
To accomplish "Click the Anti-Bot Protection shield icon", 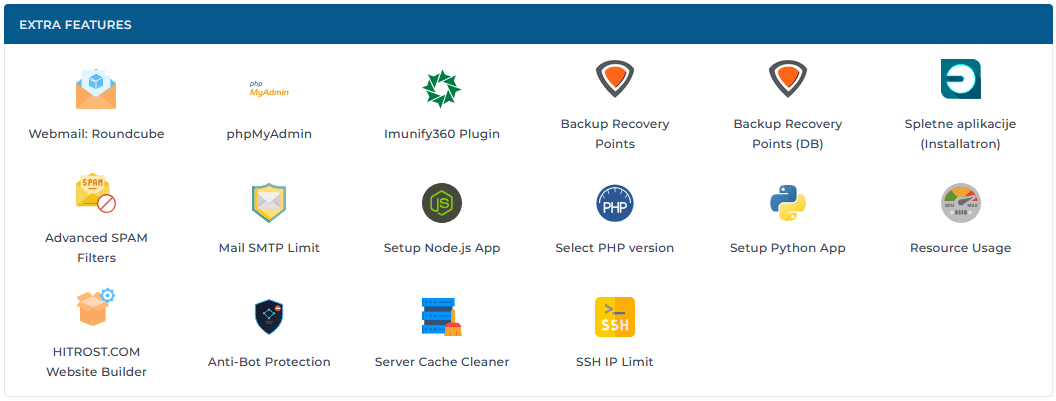I will click(269, 317).
